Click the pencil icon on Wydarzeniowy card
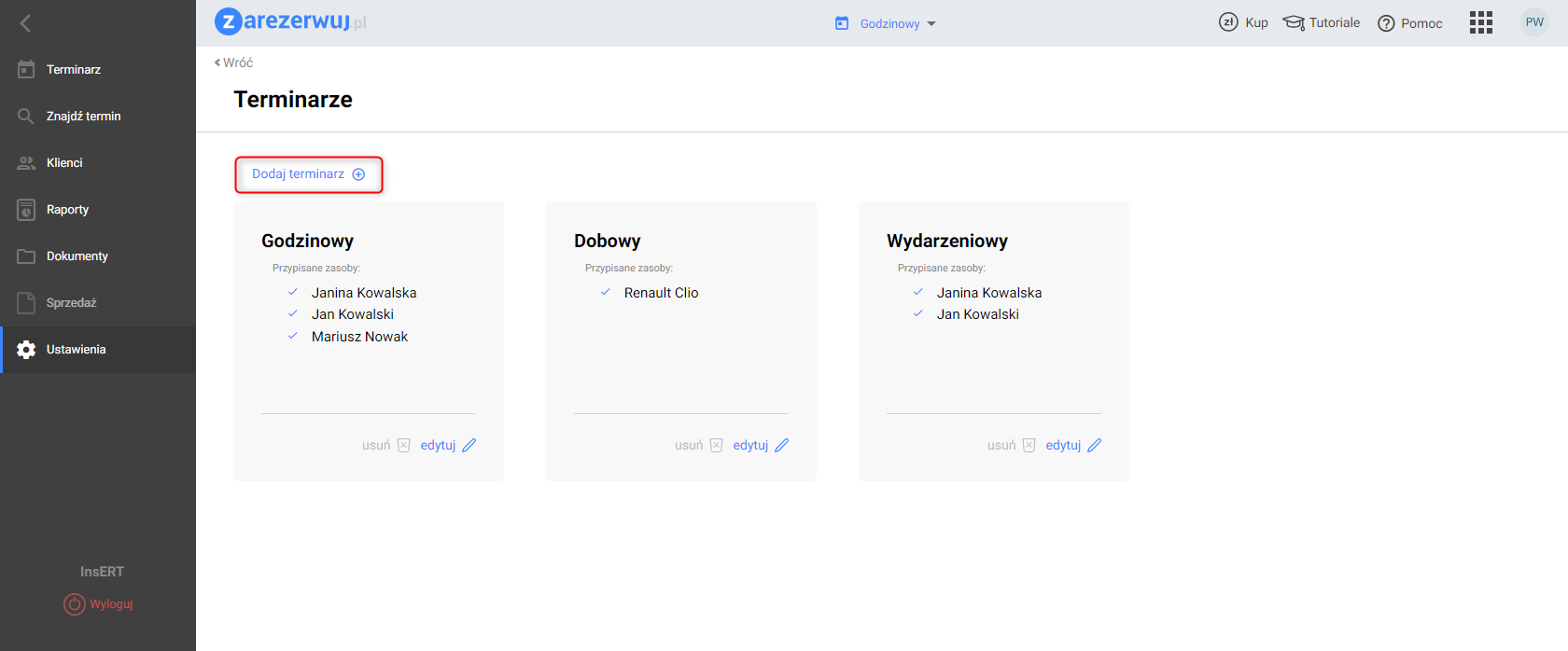 (x=1095, y=445)
